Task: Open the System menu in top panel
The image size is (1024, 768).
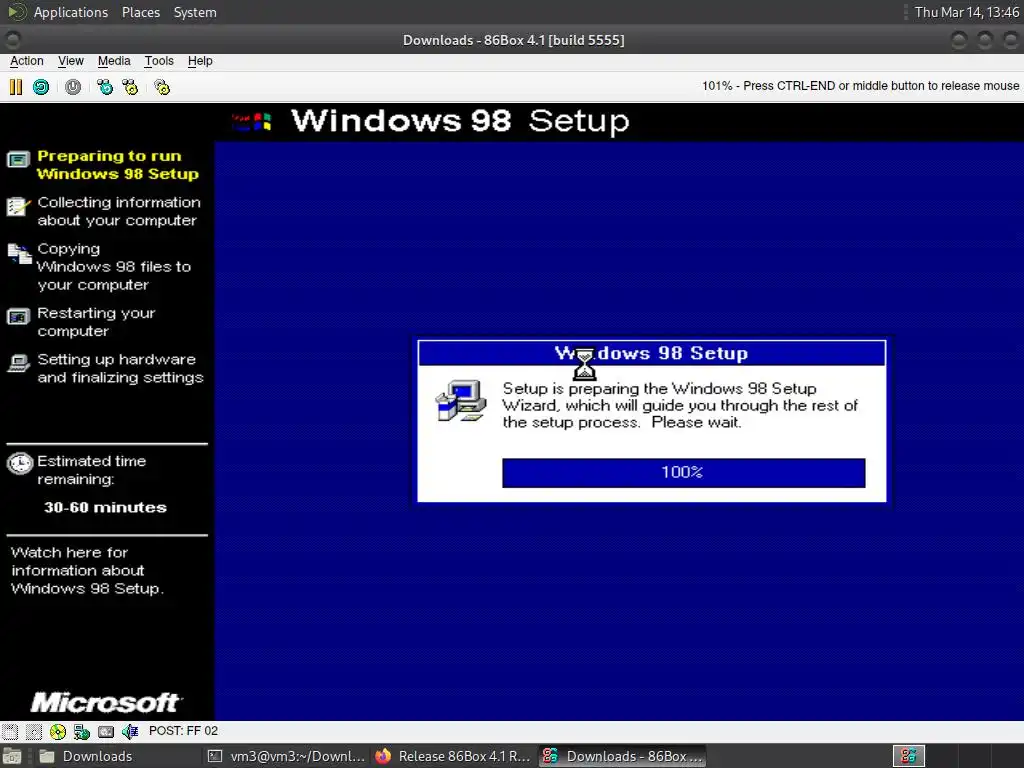Action: tap(195, 12)
